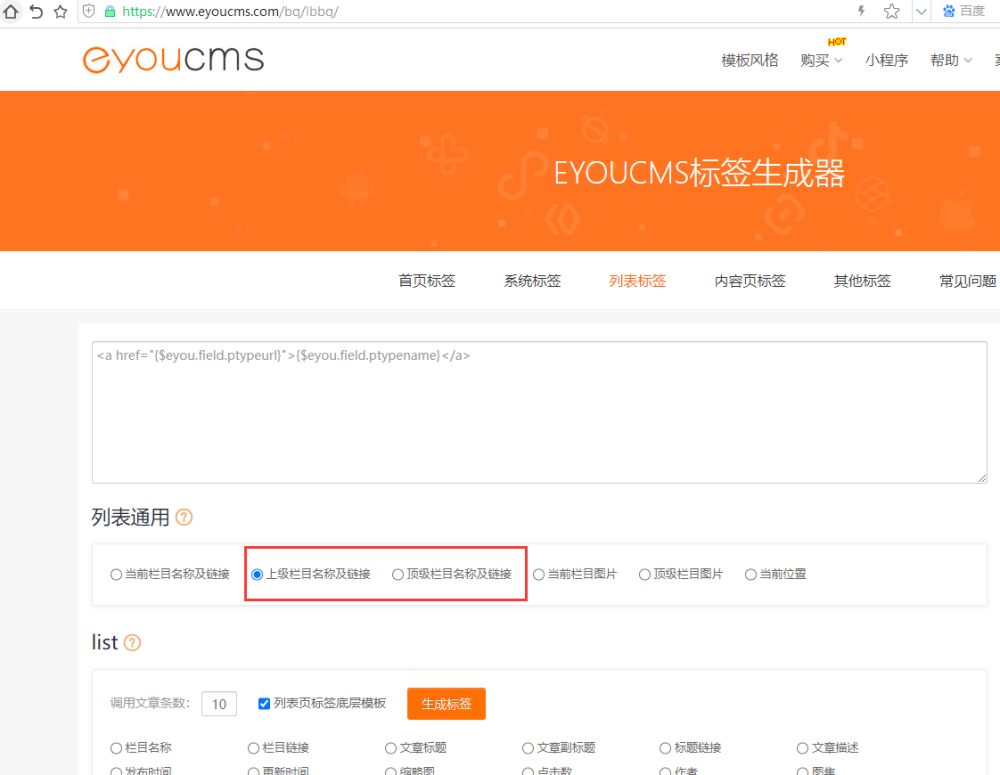Select the 文章标题 radio button
The height and width of the screenshot is (775, 1000).
coord(391,748)
